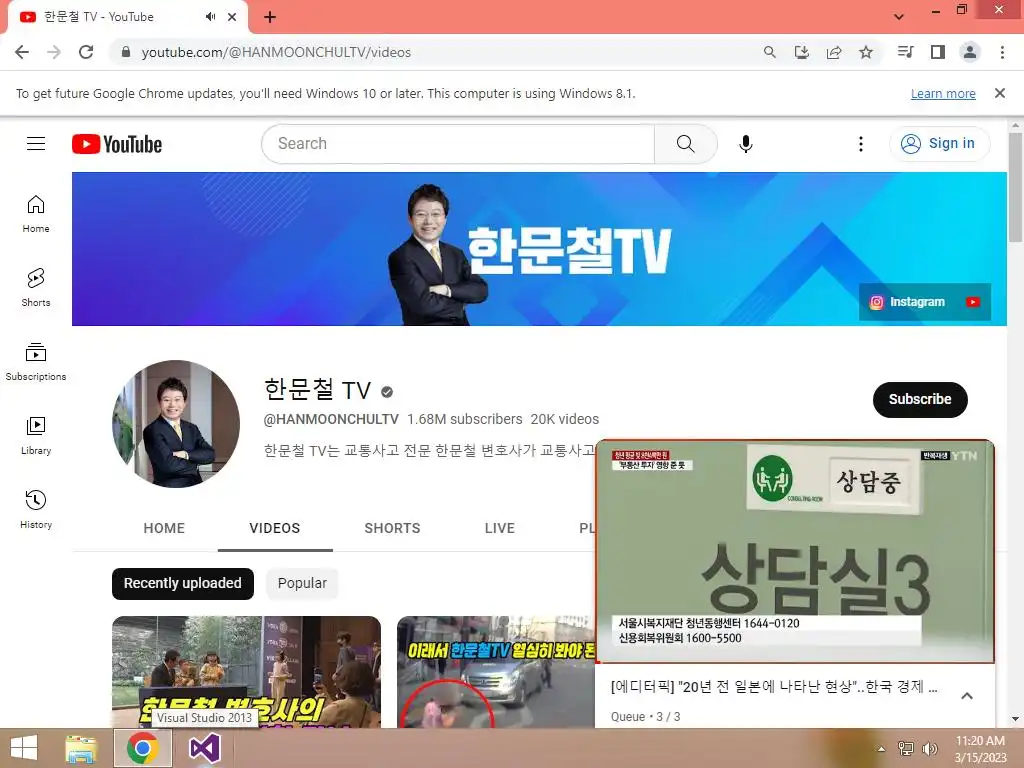Click the URL address bar text
This screenshot has height=768, width=1024.
point(276,52)
